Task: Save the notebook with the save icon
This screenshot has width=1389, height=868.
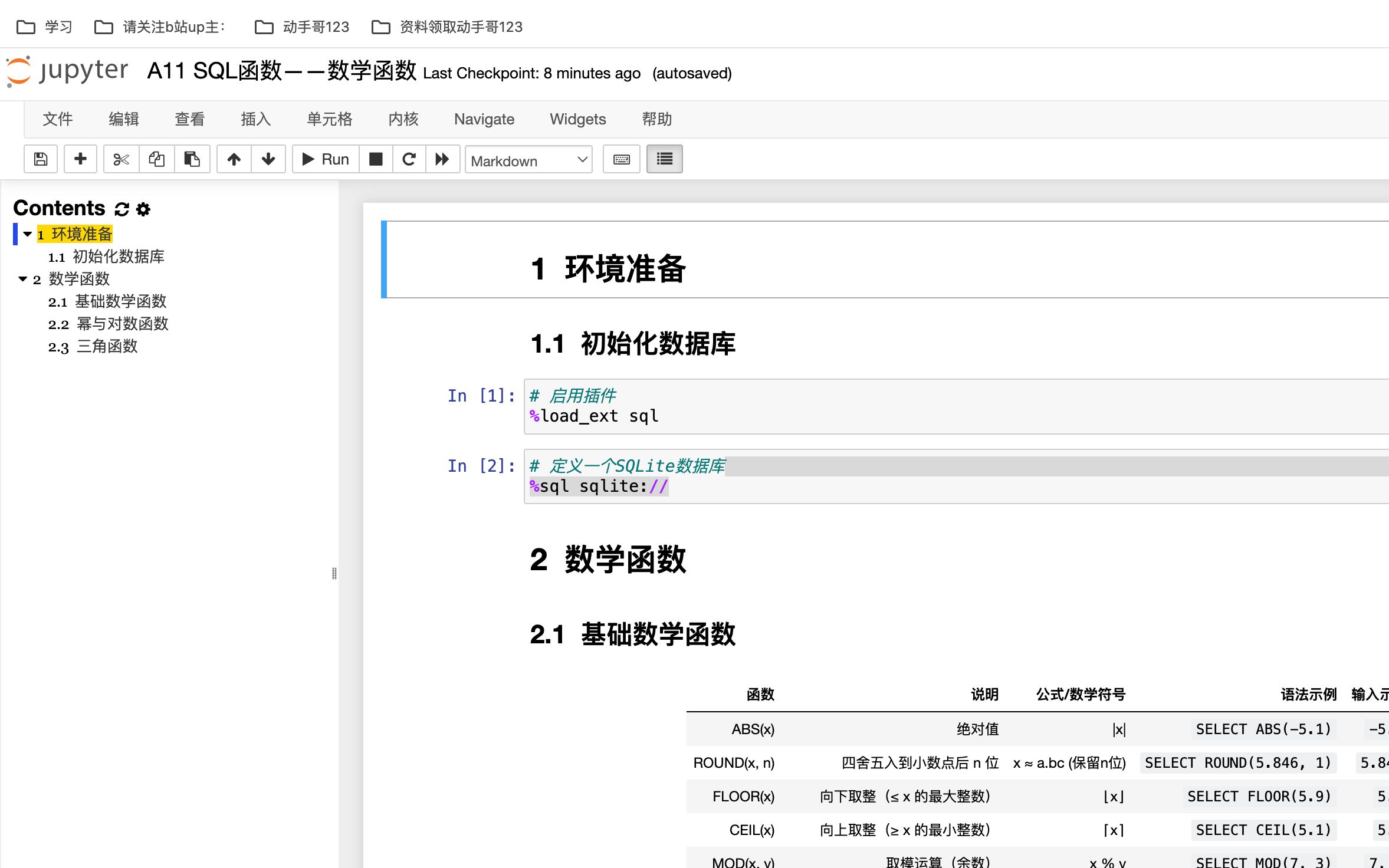Action: pos(40,159)
